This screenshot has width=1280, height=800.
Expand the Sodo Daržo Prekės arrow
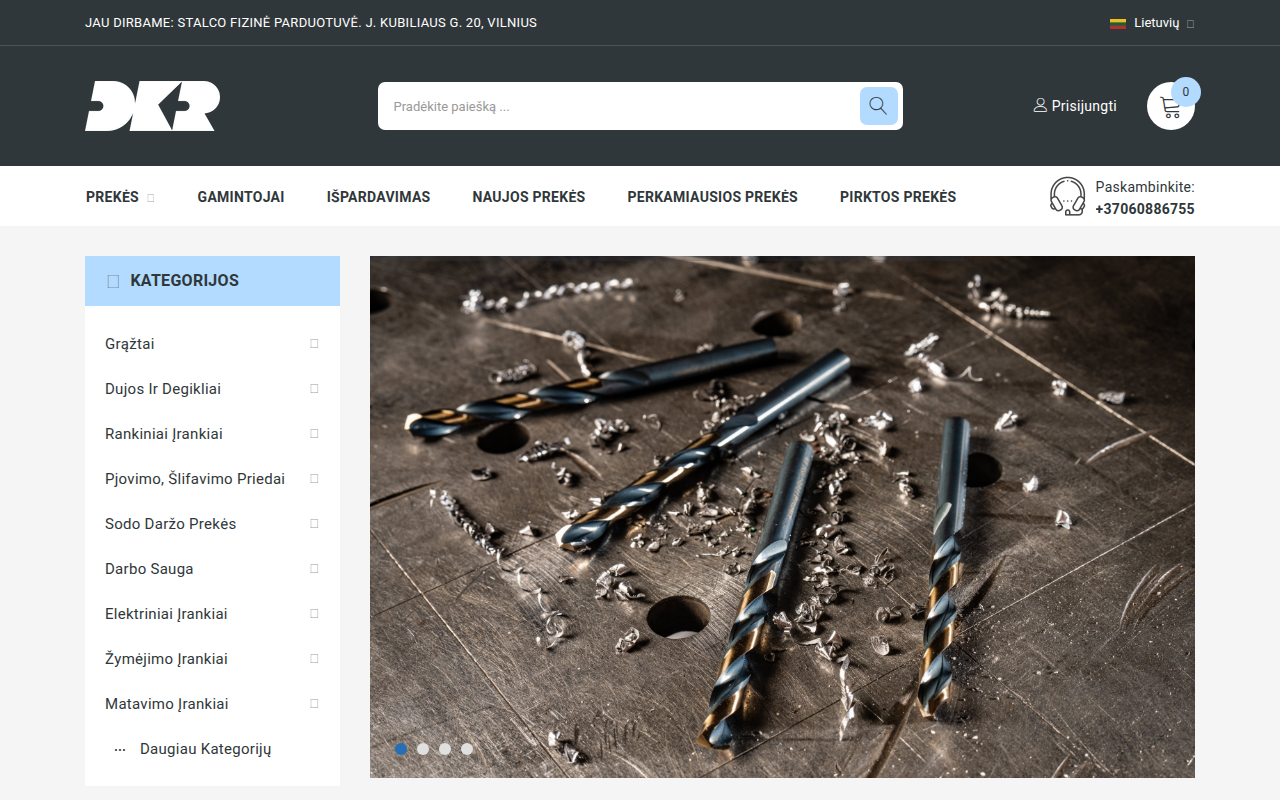pos(314,523)
